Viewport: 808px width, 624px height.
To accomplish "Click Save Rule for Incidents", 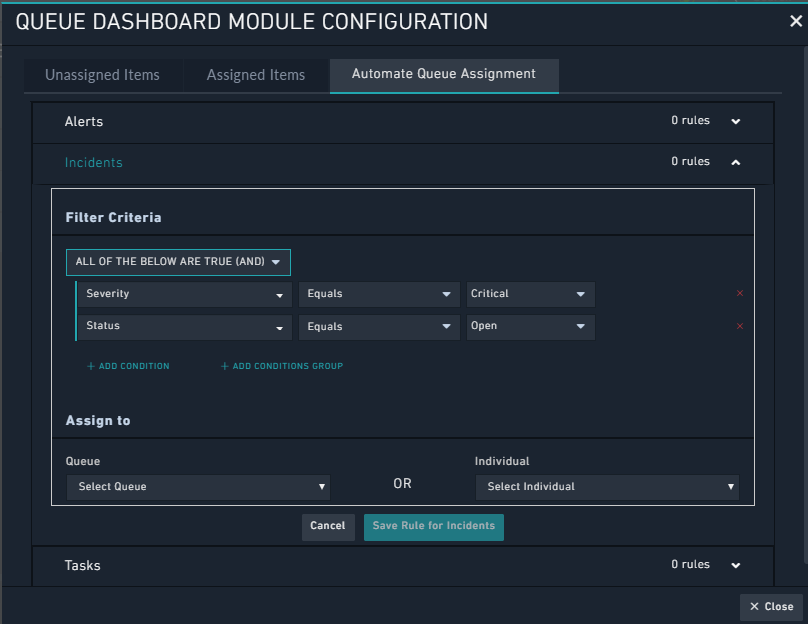I will 434,527.
